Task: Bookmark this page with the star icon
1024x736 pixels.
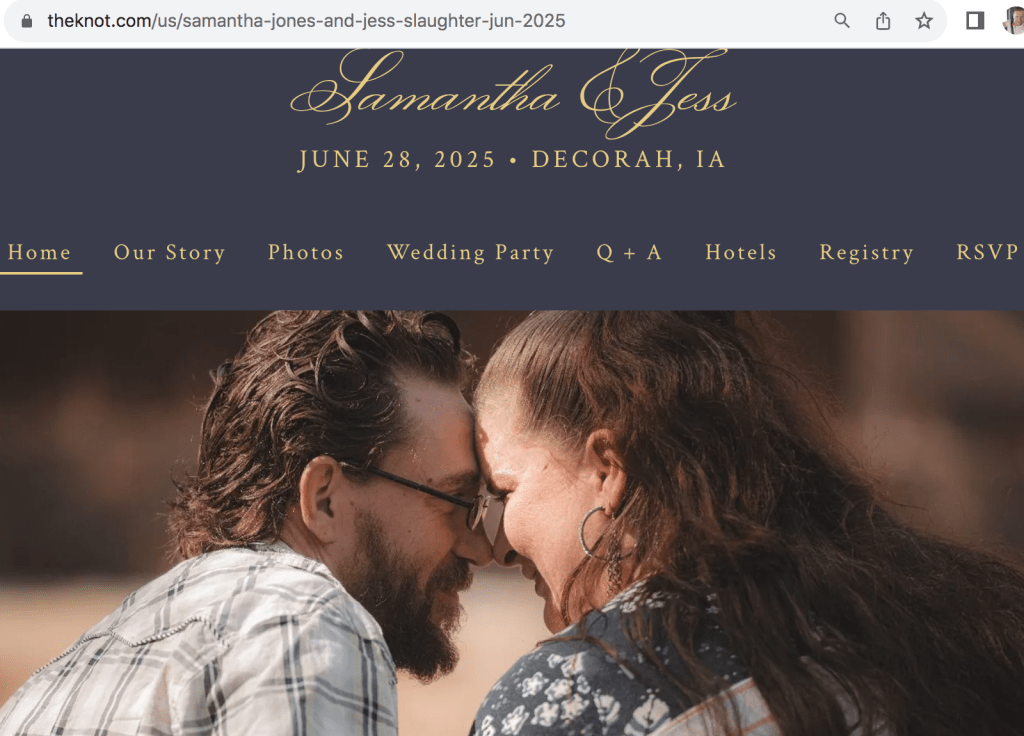Action: point(923,21)
